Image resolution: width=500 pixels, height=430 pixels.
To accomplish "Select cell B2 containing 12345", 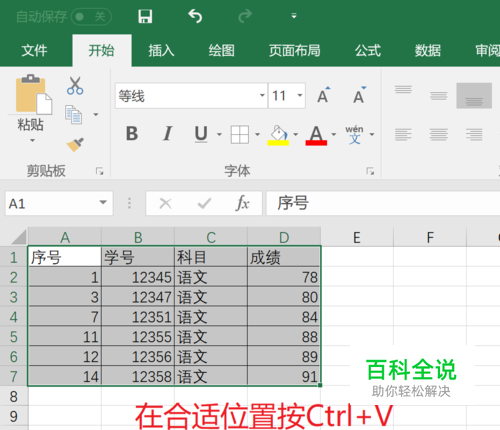I will tap(138, 277).
